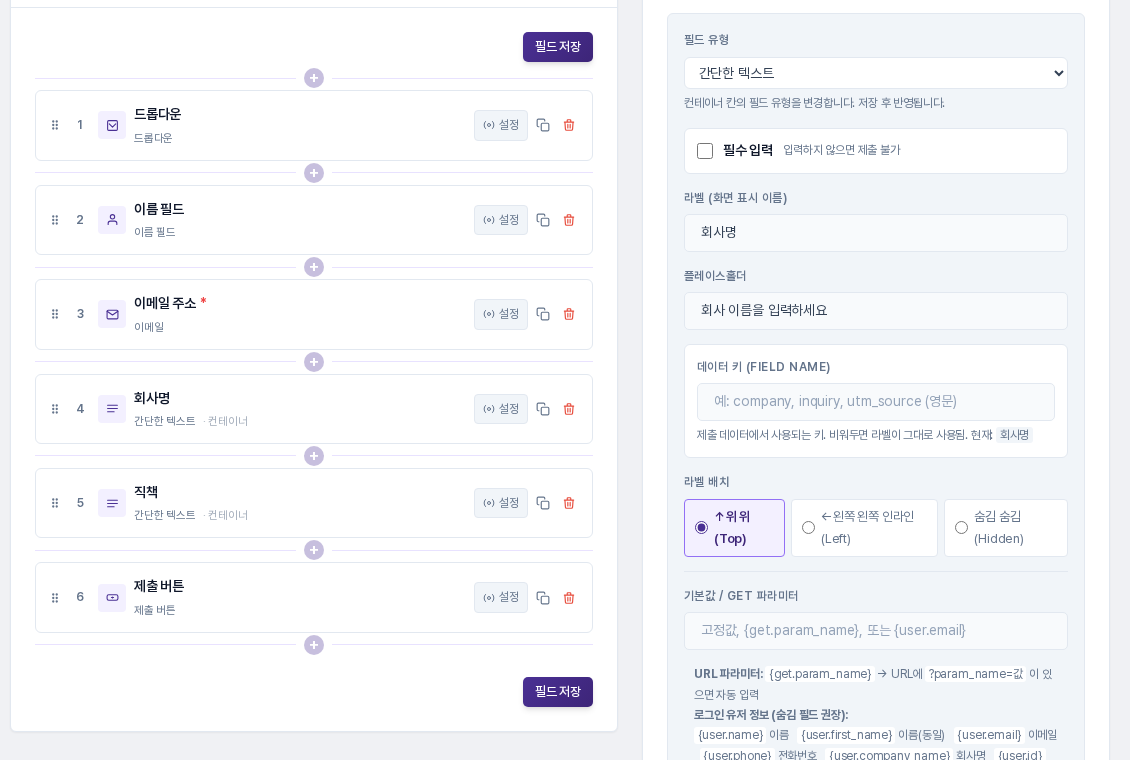1130x760 pixels.
Task: Open the 필드 유형 dropdown
Action: [876, 73]
